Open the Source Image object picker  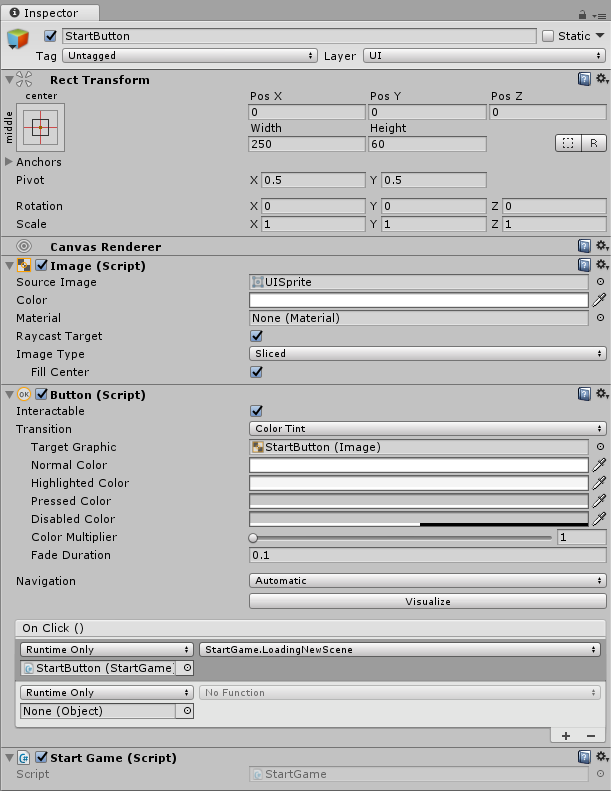(600, 282)
